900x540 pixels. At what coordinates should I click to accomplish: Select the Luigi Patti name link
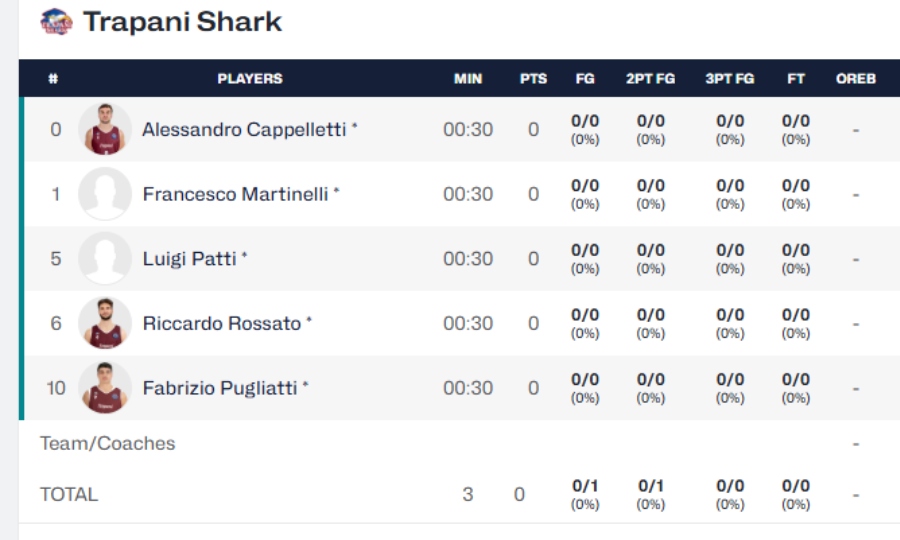click(189, 258)
